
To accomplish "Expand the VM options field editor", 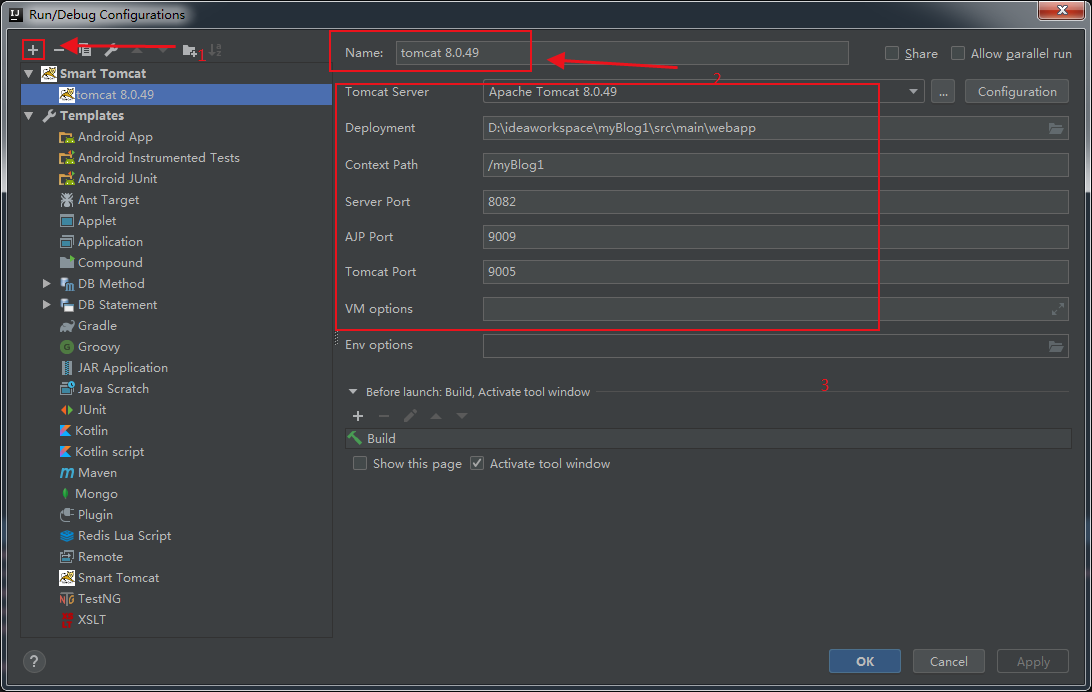I will pos(1057,309).
